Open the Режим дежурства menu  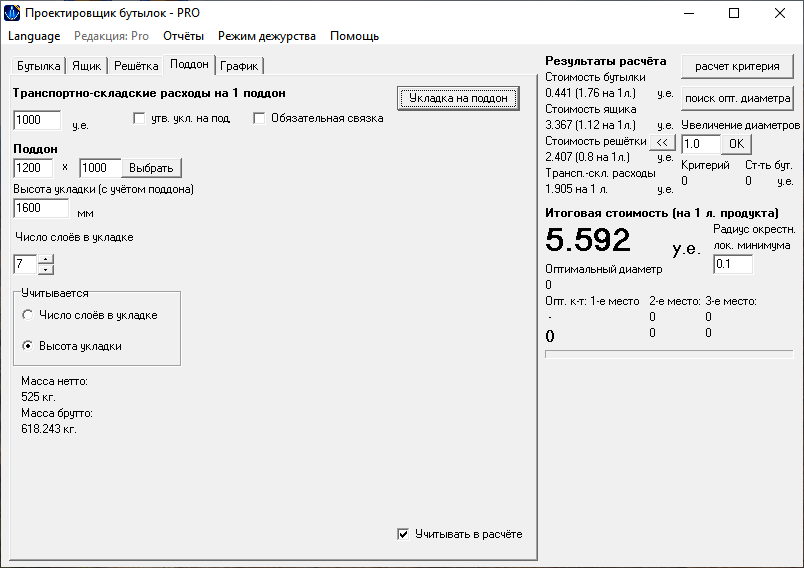coord(267,36)
